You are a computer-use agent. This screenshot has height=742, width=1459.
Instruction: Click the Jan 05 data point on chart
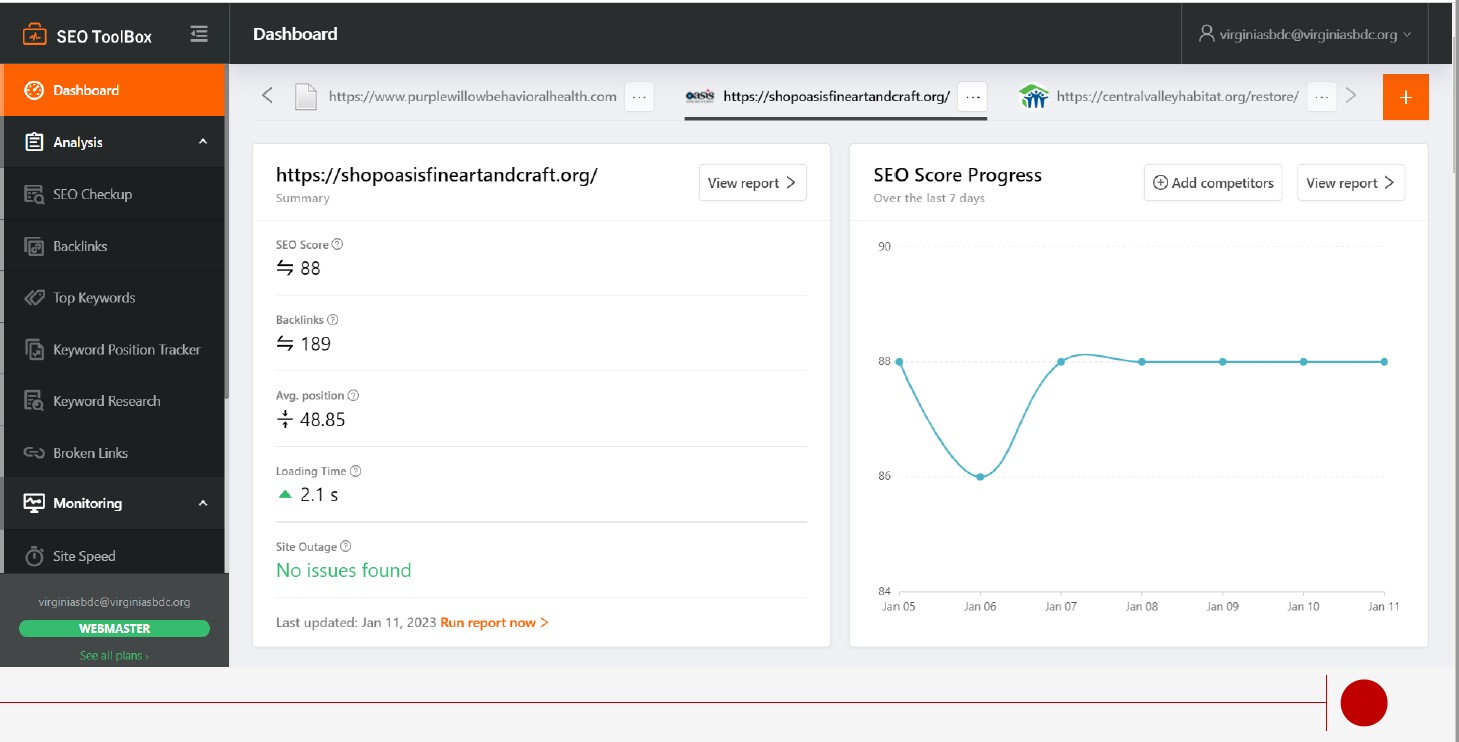899,361
